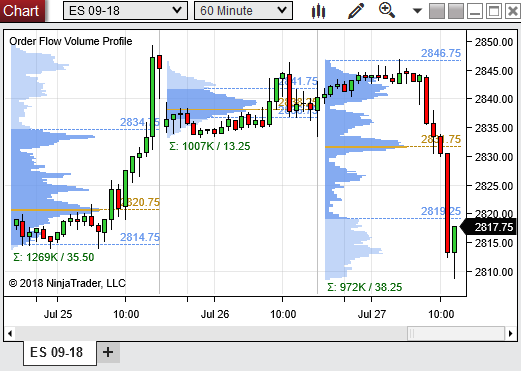This screenshot has width=521, height=371.
Task: Click the scrollbar left arrow
Action: (x=10, y=333)
